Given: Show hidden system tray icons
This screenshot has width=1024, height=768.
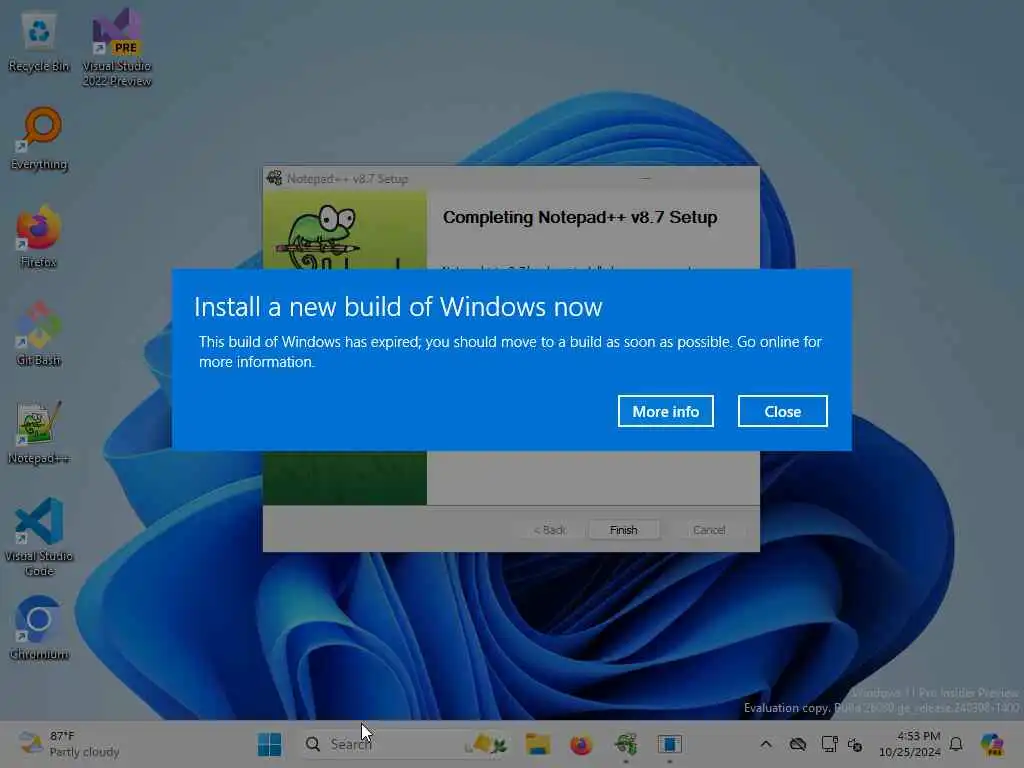Looking at the screenshot, I should coord(766,744).
